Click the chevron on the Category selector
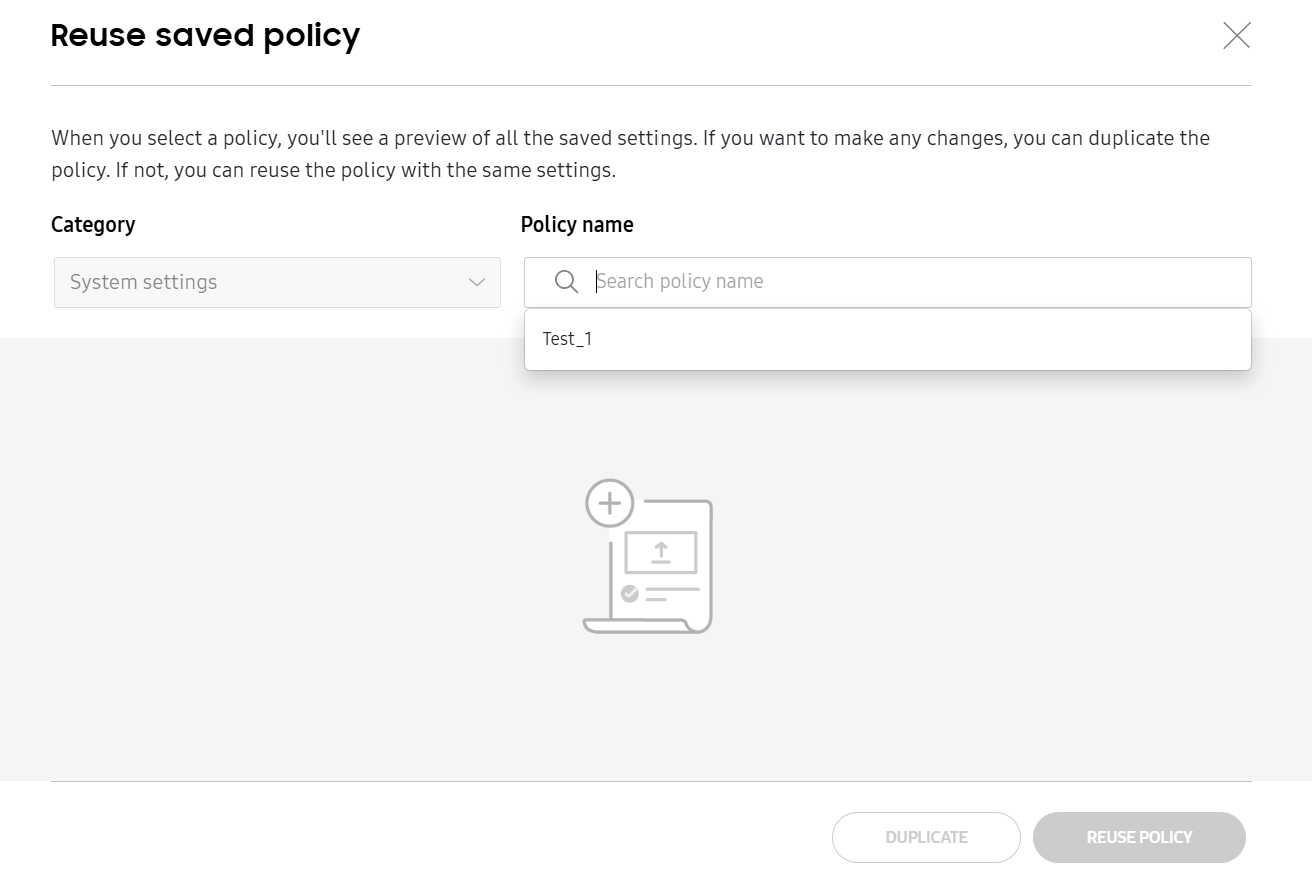The width and height of the screenshot is (1312, 872). 476,283
